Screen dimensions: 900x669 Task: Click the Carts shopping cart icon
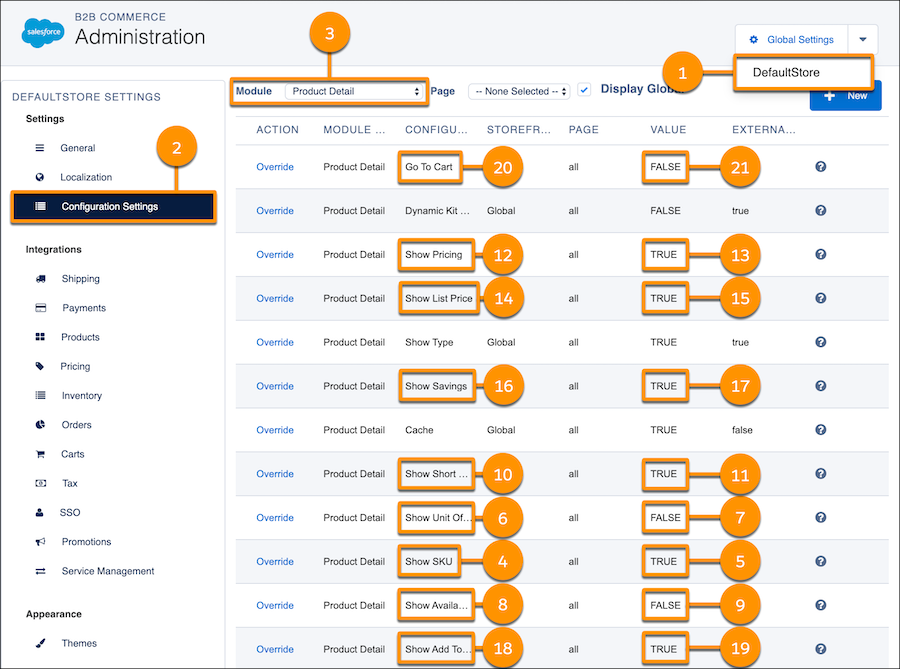coord(40,454)
